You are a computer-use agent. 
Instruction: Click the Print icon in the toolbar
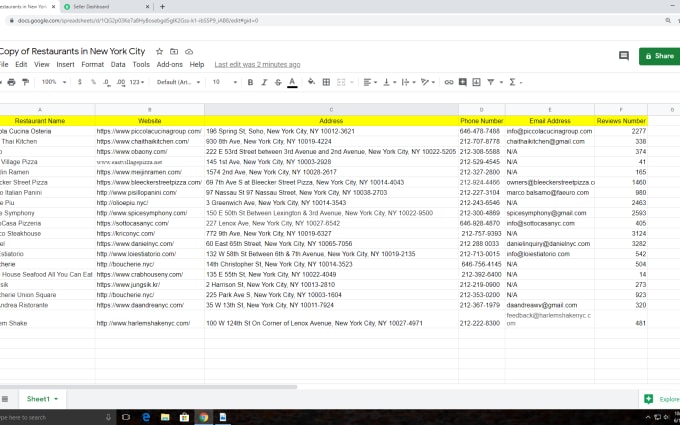coord(11,82)
